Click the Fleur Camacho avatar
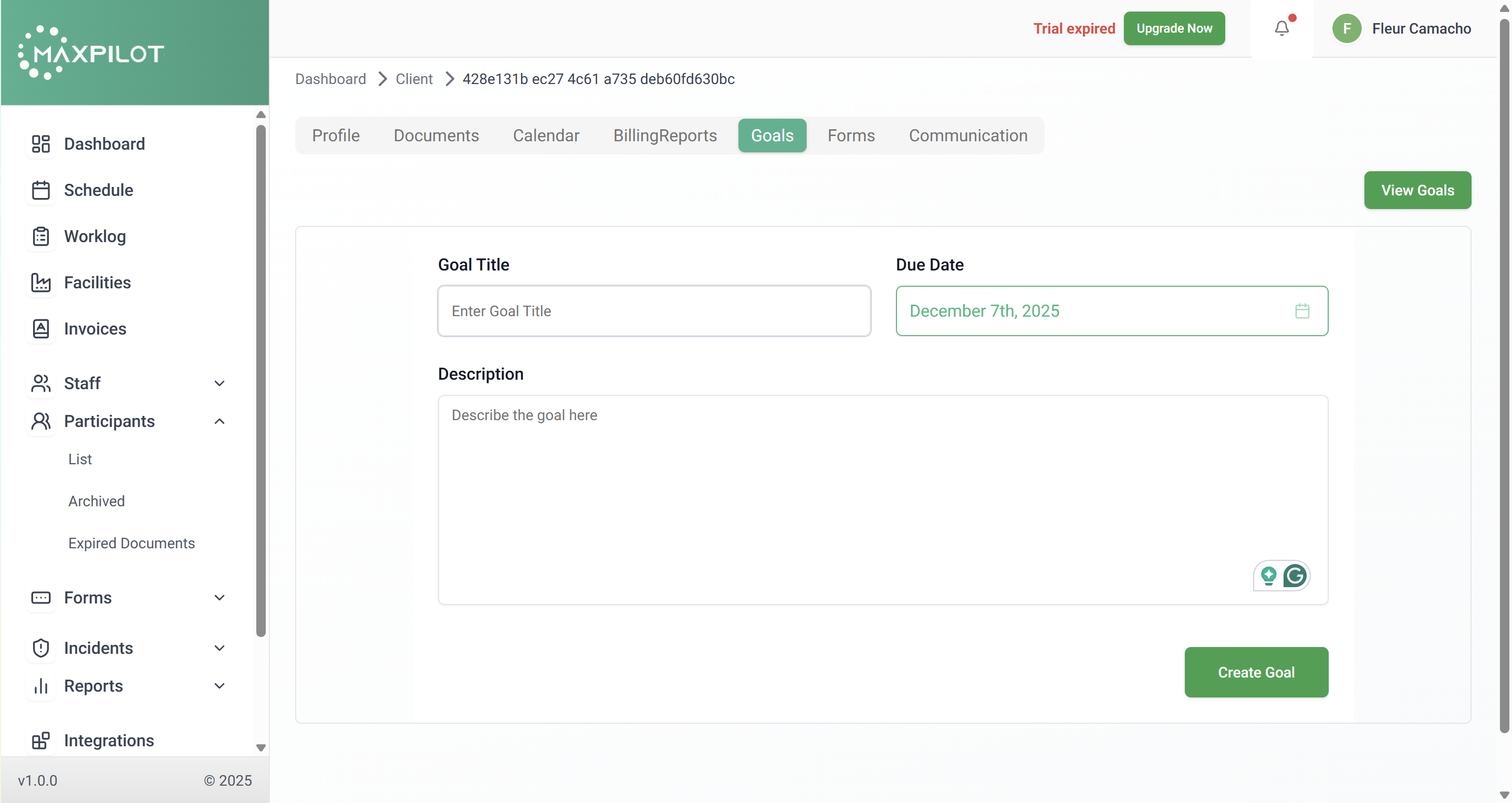The width and height of the screenshot is (1512, 803). [x=1347, y=28]
